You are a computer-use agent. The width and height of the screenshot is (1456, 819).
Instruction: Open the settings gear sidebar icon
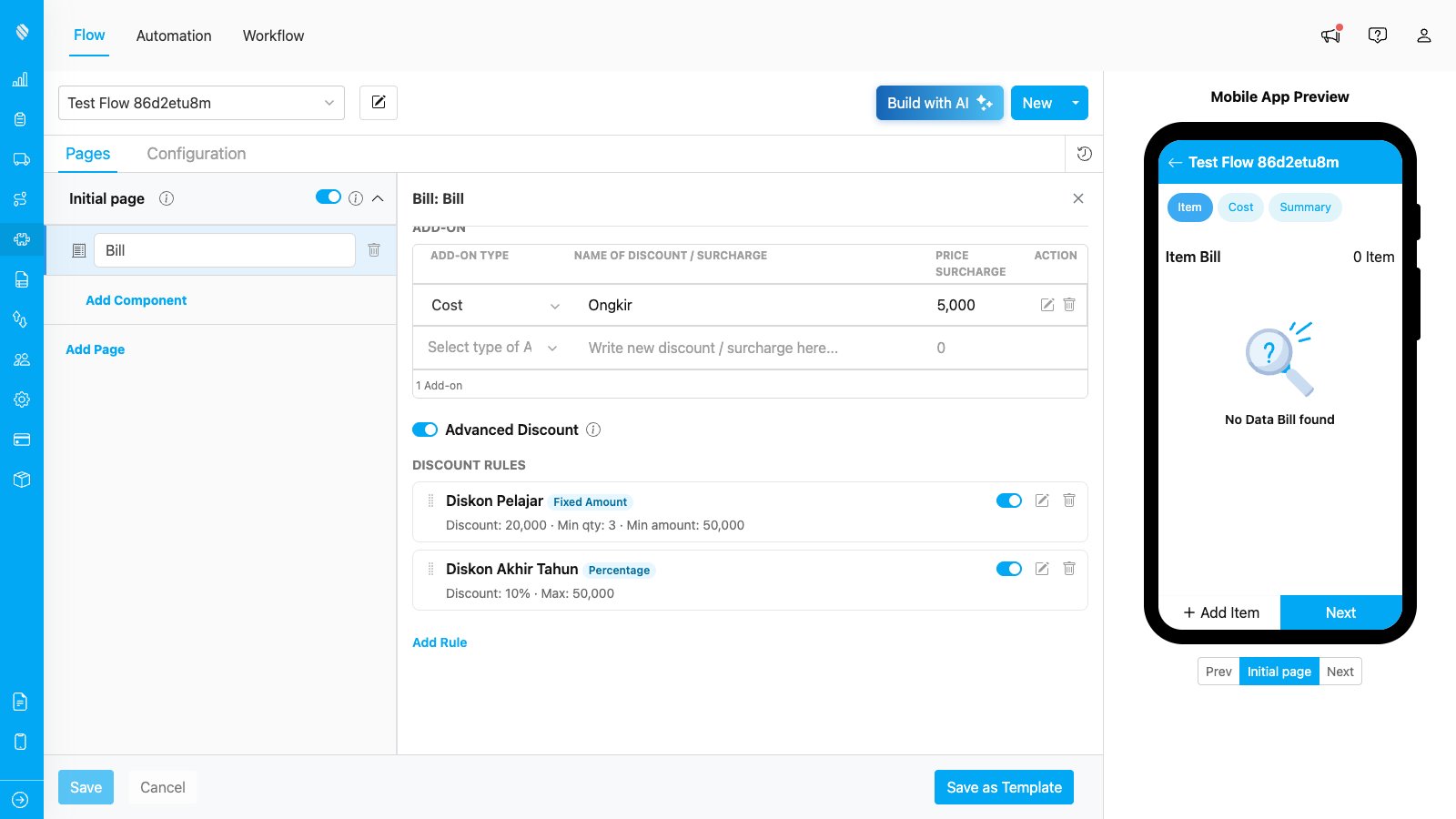[x=21, y=399]
